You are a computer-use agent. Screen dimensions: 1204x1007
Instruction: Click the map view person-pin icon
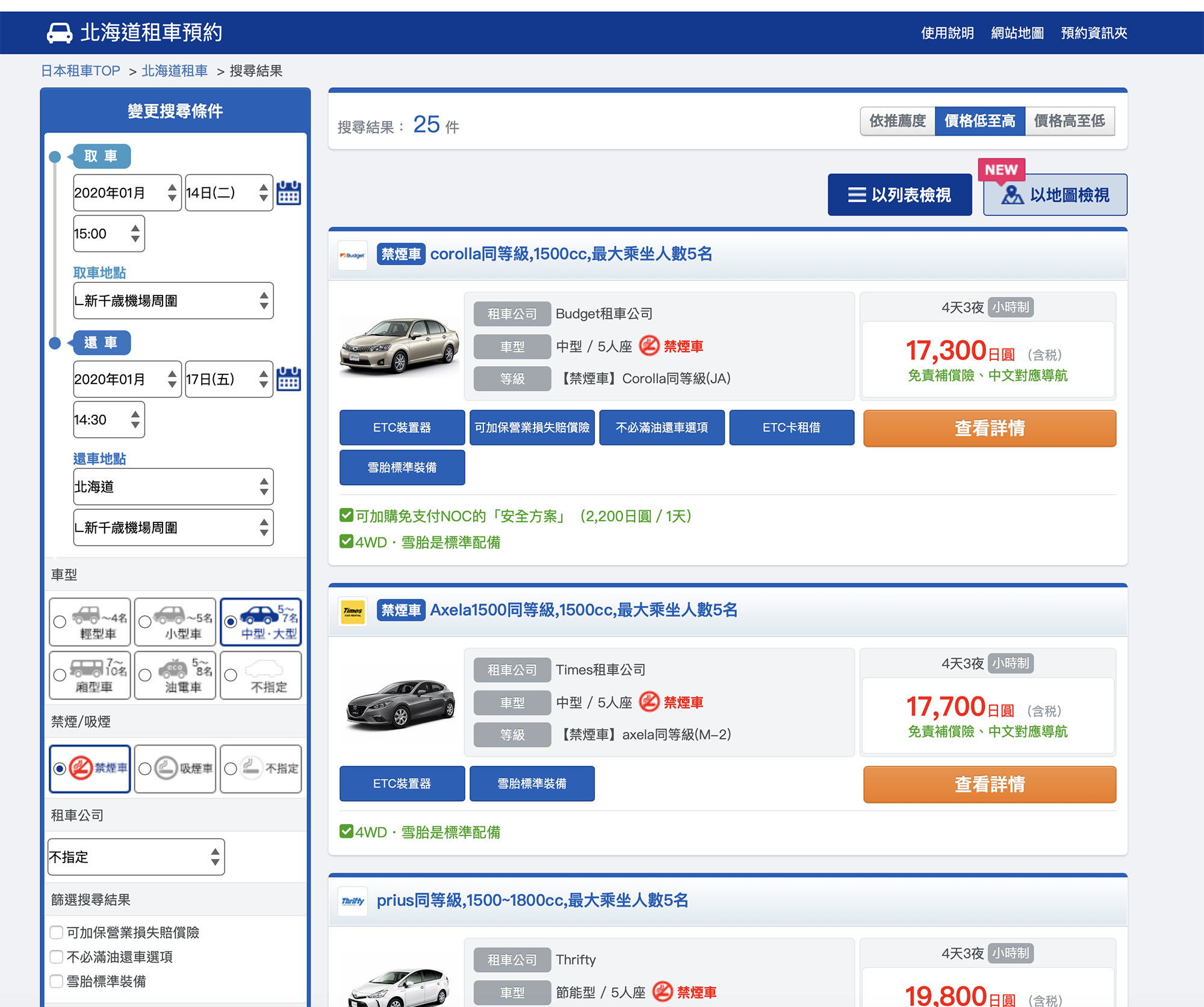1012,194
